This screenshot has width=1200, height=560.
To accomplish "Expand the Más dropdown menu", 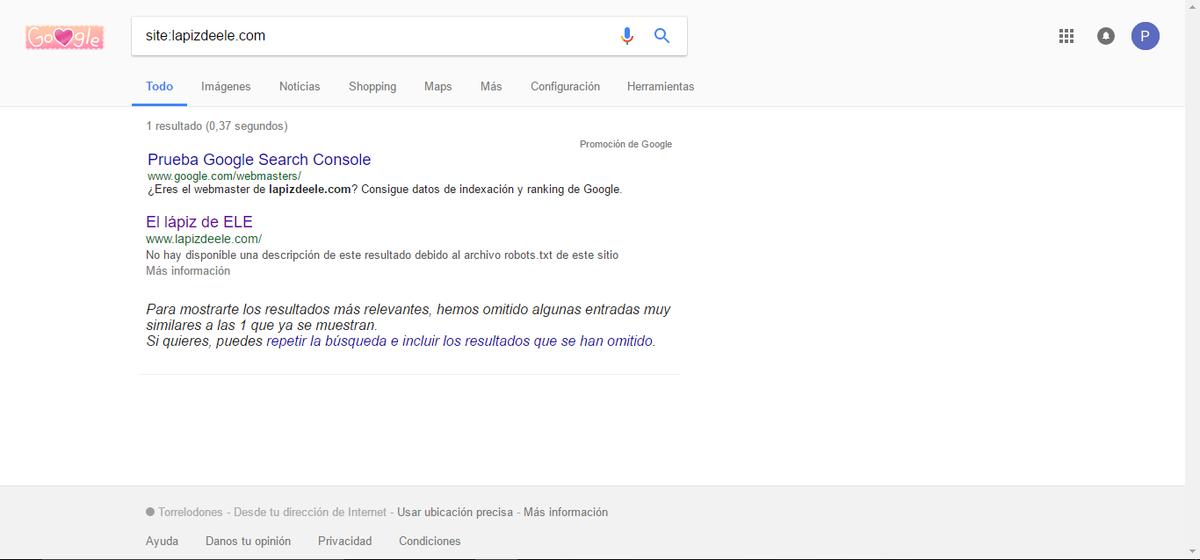I will (491, 87).
